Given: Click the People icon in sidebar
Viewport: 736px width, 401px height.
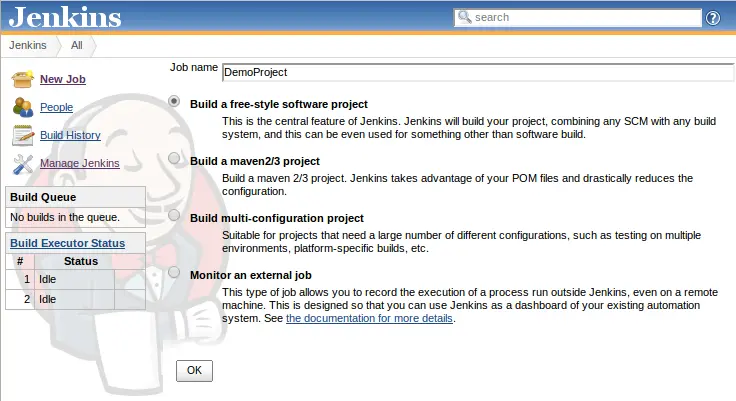Looking at the screenshot, I should click(23, 107).
